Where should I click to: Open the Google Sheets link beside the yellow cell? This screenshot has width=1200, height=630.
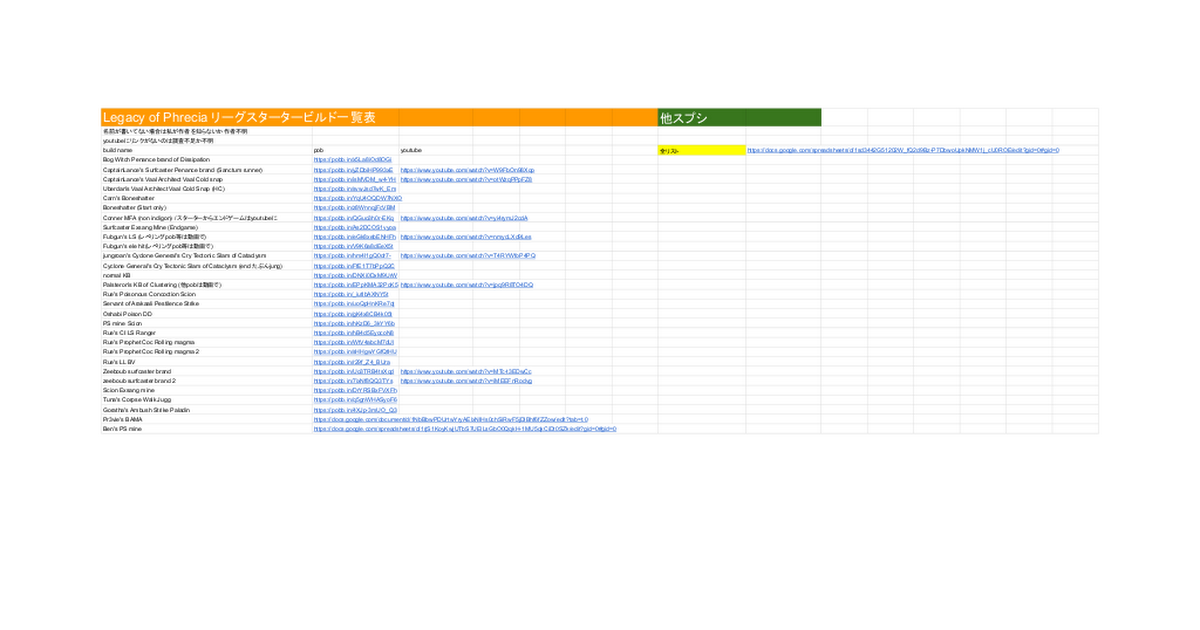click(x=902, y=150)
